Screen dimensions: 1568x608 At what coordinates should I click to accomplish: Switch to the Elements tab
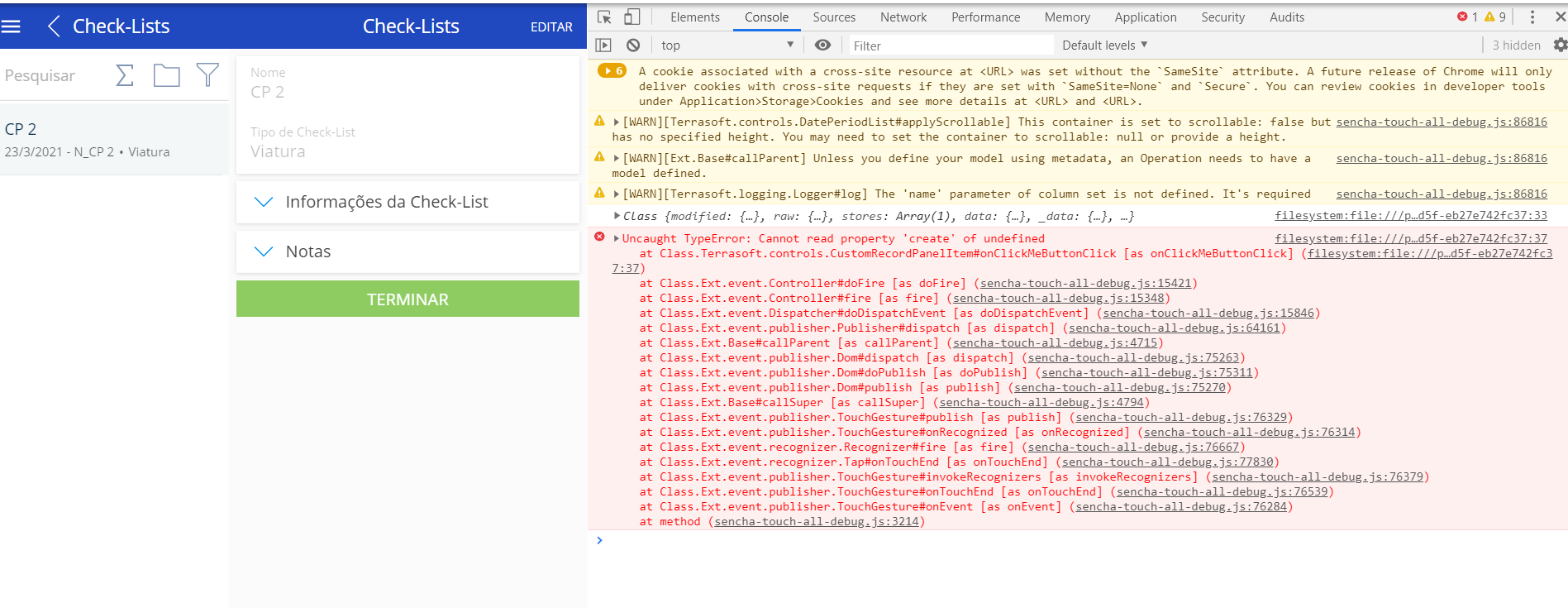[694, 17]
